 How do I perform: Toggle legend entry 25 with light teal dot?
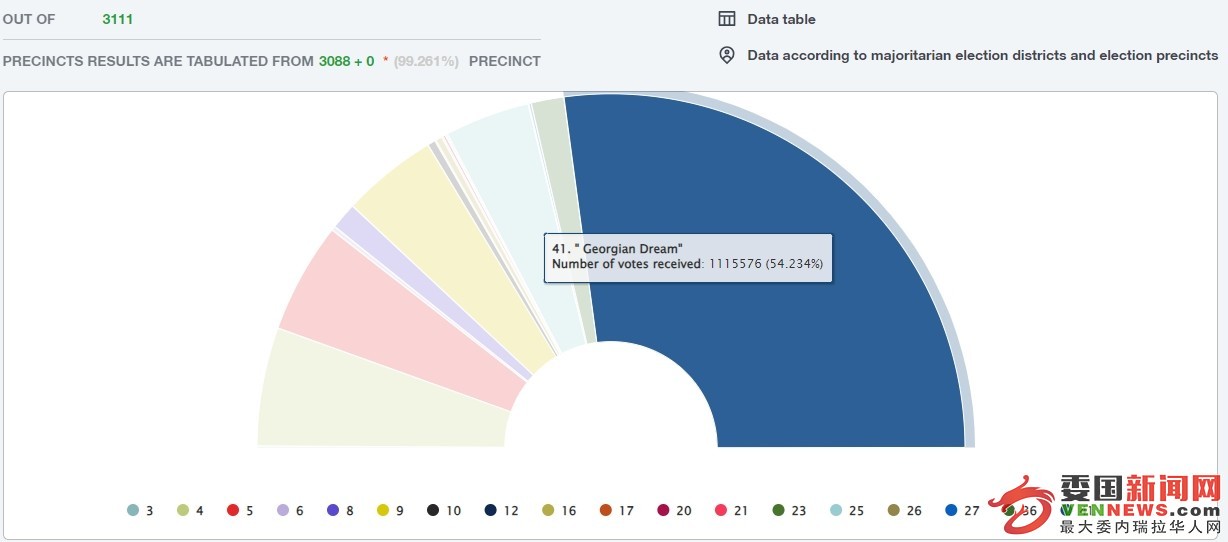point(846,510)
